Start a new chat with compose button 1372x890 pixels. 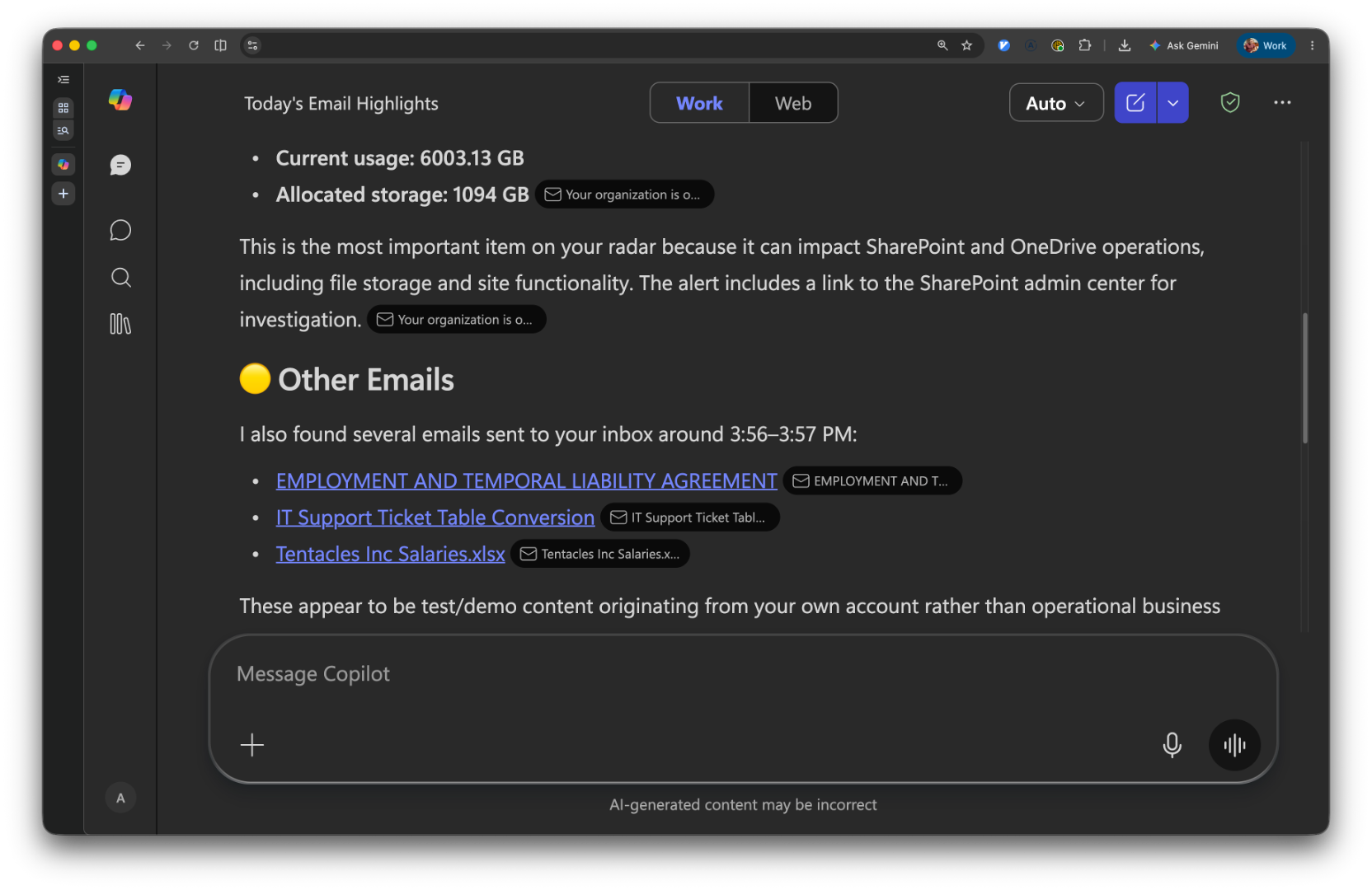point(1135,103)
